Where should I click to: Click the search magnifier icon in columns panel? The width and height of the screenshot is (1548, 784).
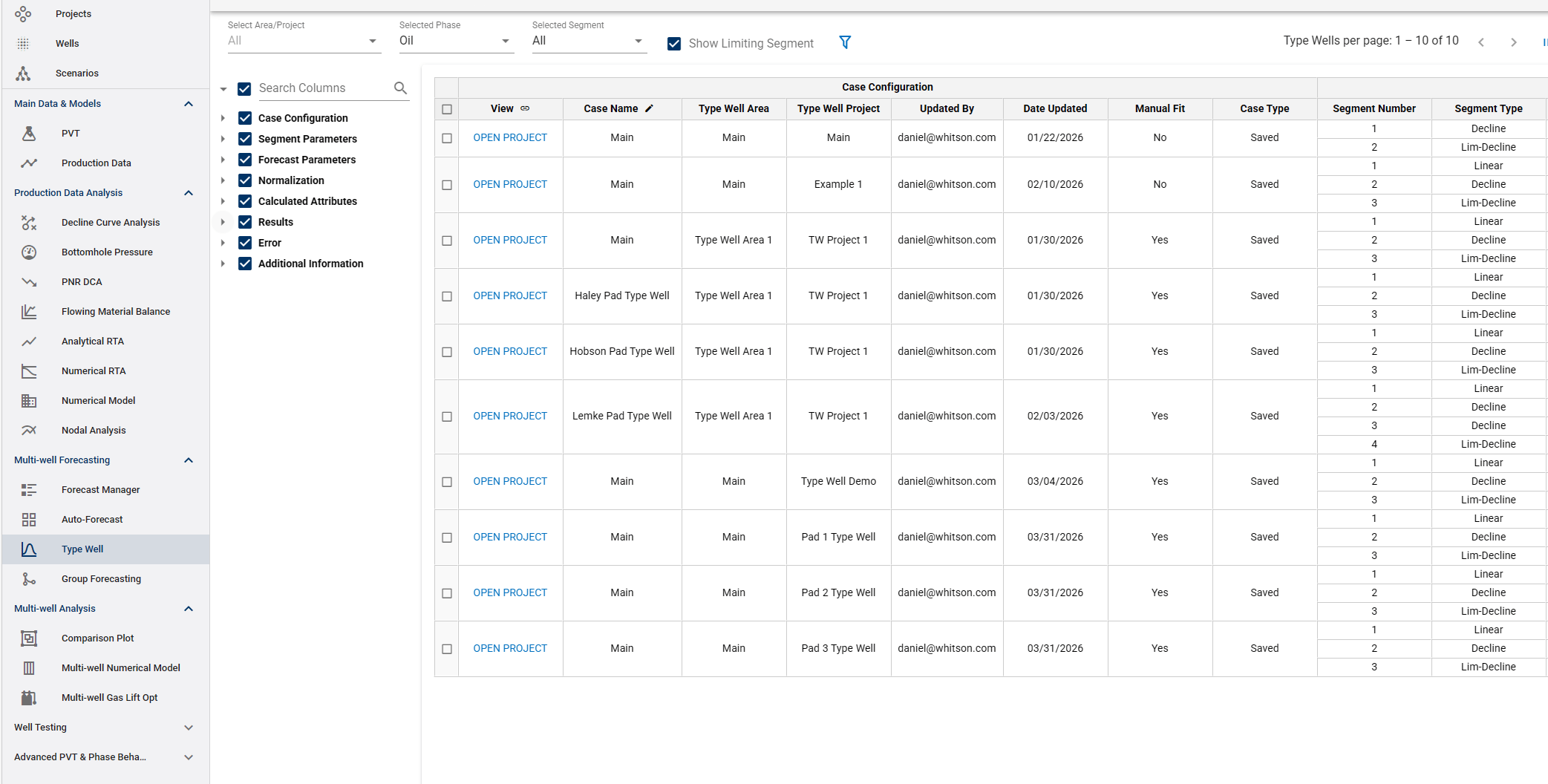tap(400, 88)
